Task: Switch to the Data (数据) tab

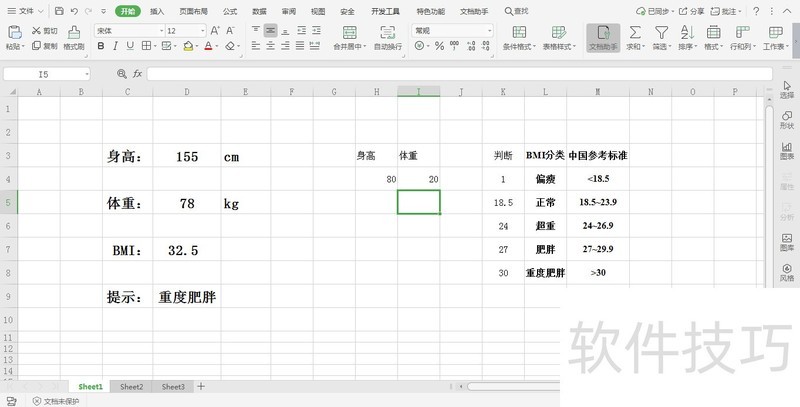Action: 259,11
